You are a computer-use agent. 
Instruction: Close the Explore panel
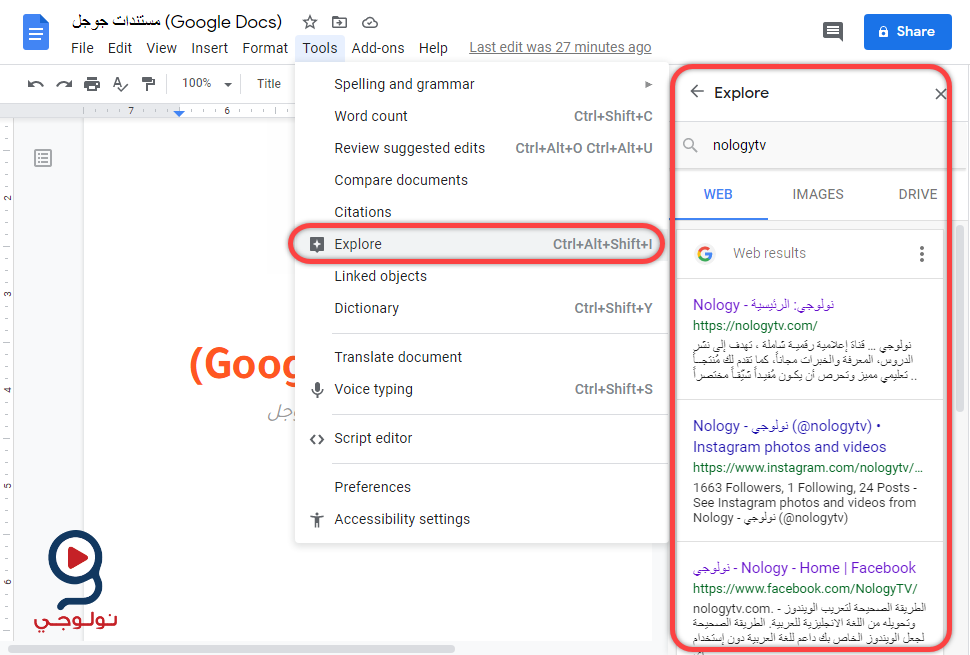click(x=940, y=94)
